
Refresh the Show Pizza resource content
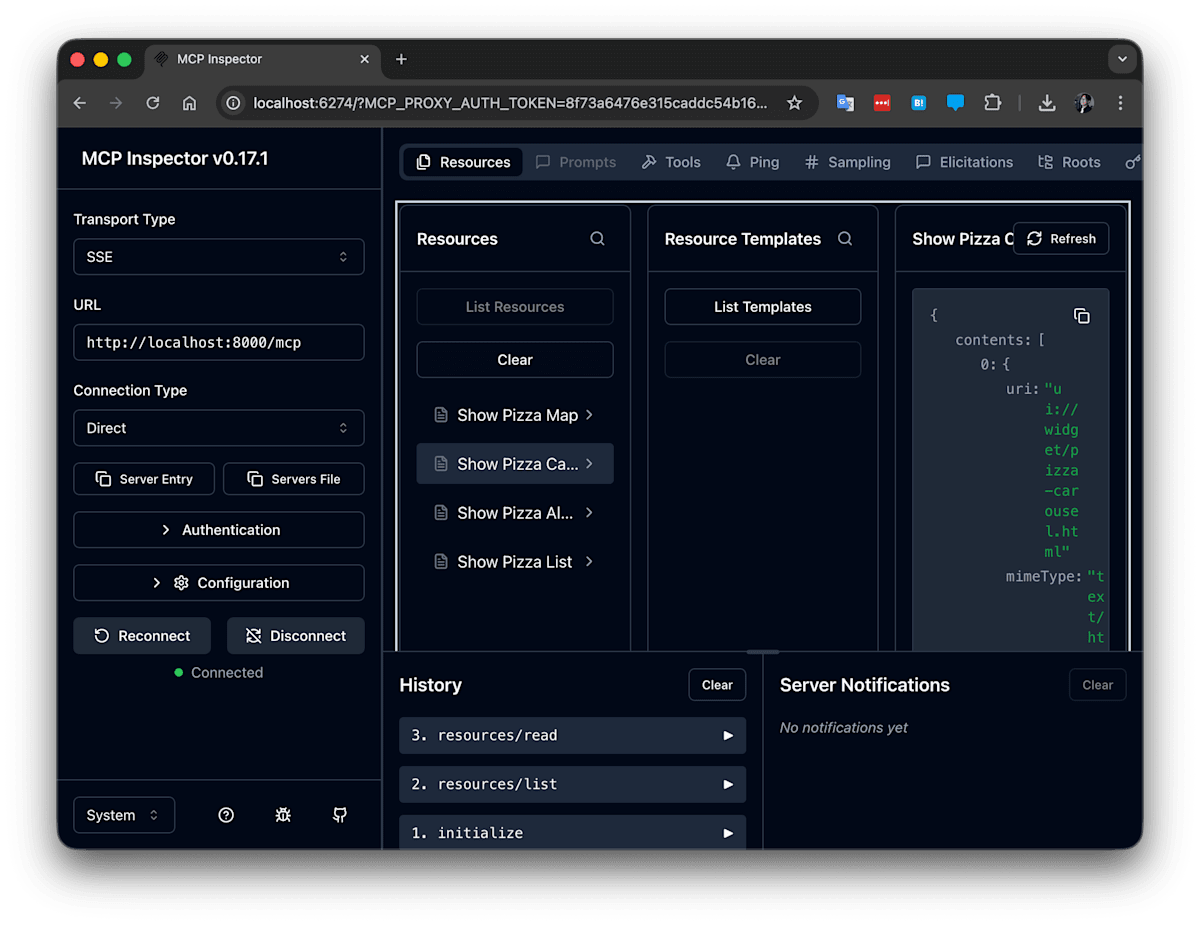tap(1061, 239)
